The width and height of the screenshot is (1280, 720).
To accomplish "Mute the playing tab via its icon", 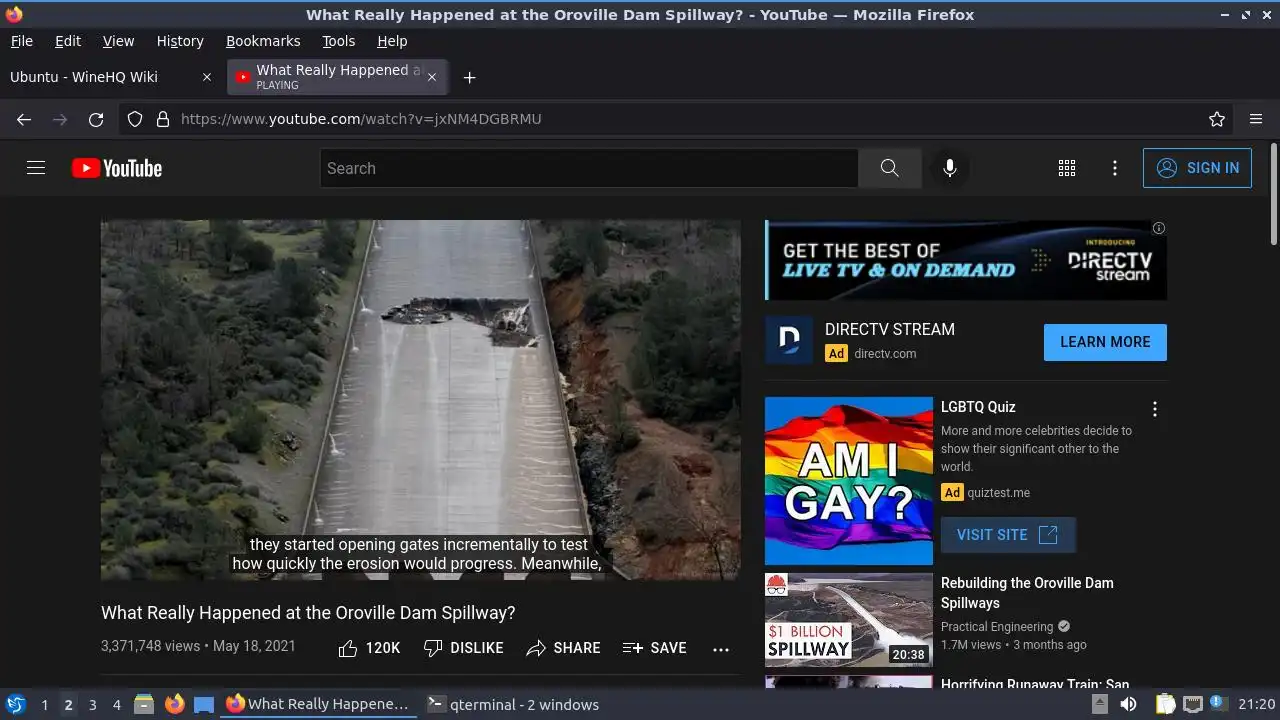I will click(x=242, y=77).
